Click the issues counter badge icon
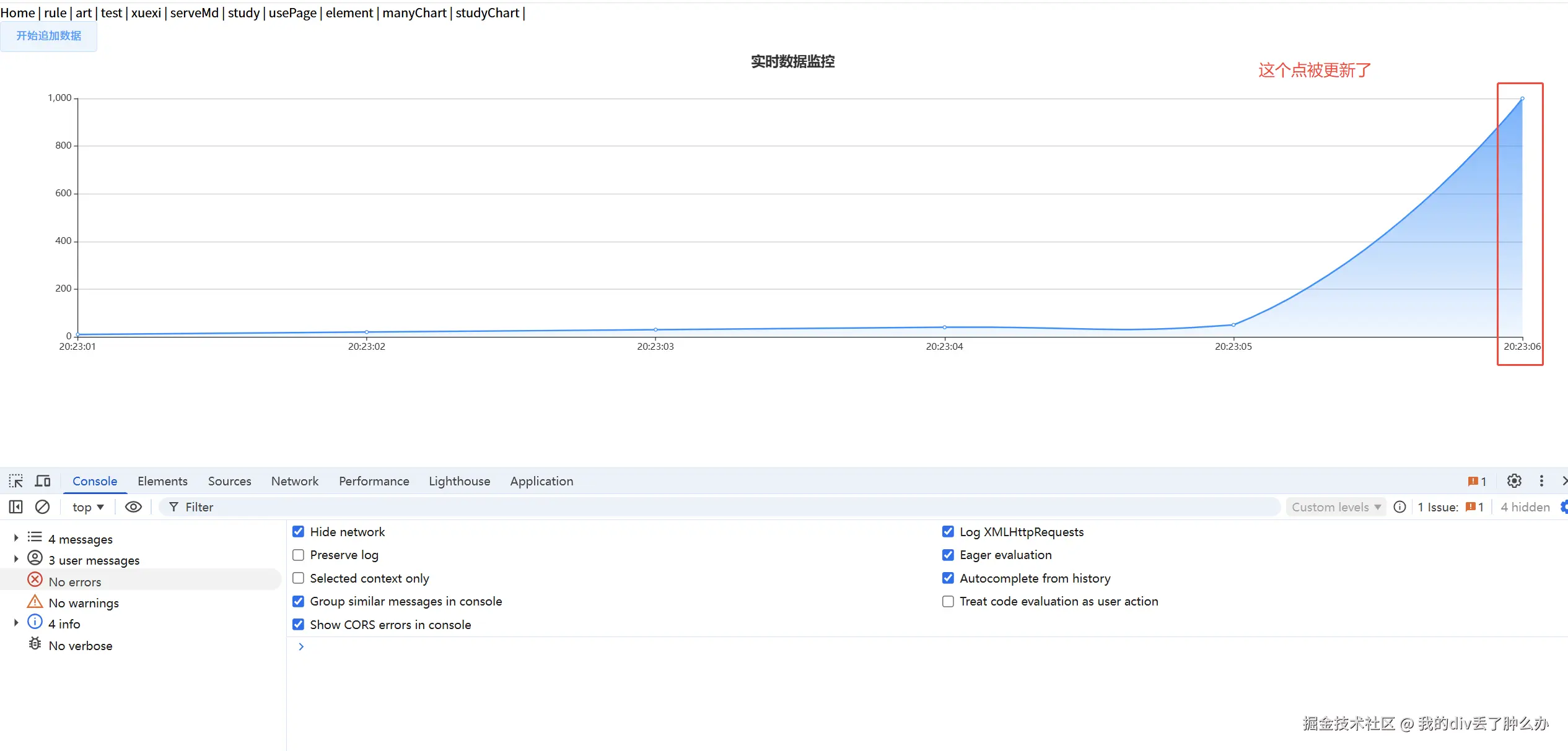The height and width of the screenshot is (751, 1568). click(1477, 482)
